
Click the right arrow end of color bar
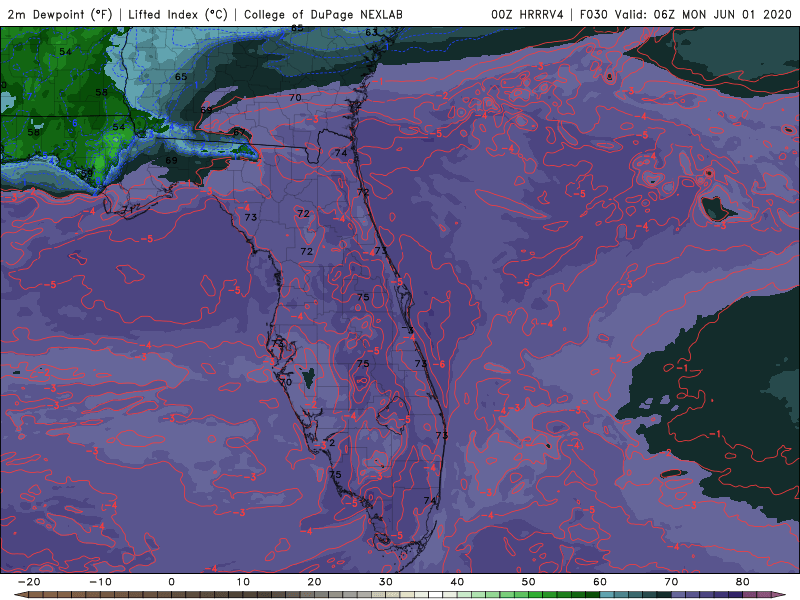coord(779,595)
